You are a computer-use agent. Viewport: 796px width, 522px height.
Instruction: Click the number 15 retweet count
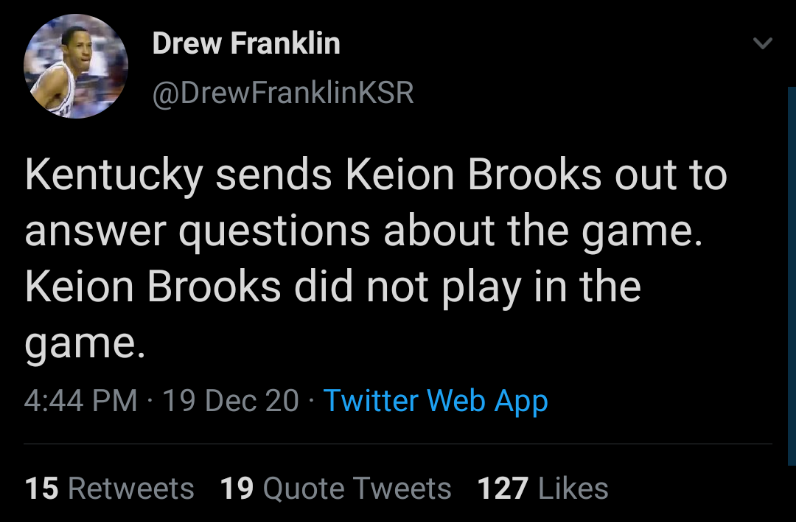click(41, 488)
